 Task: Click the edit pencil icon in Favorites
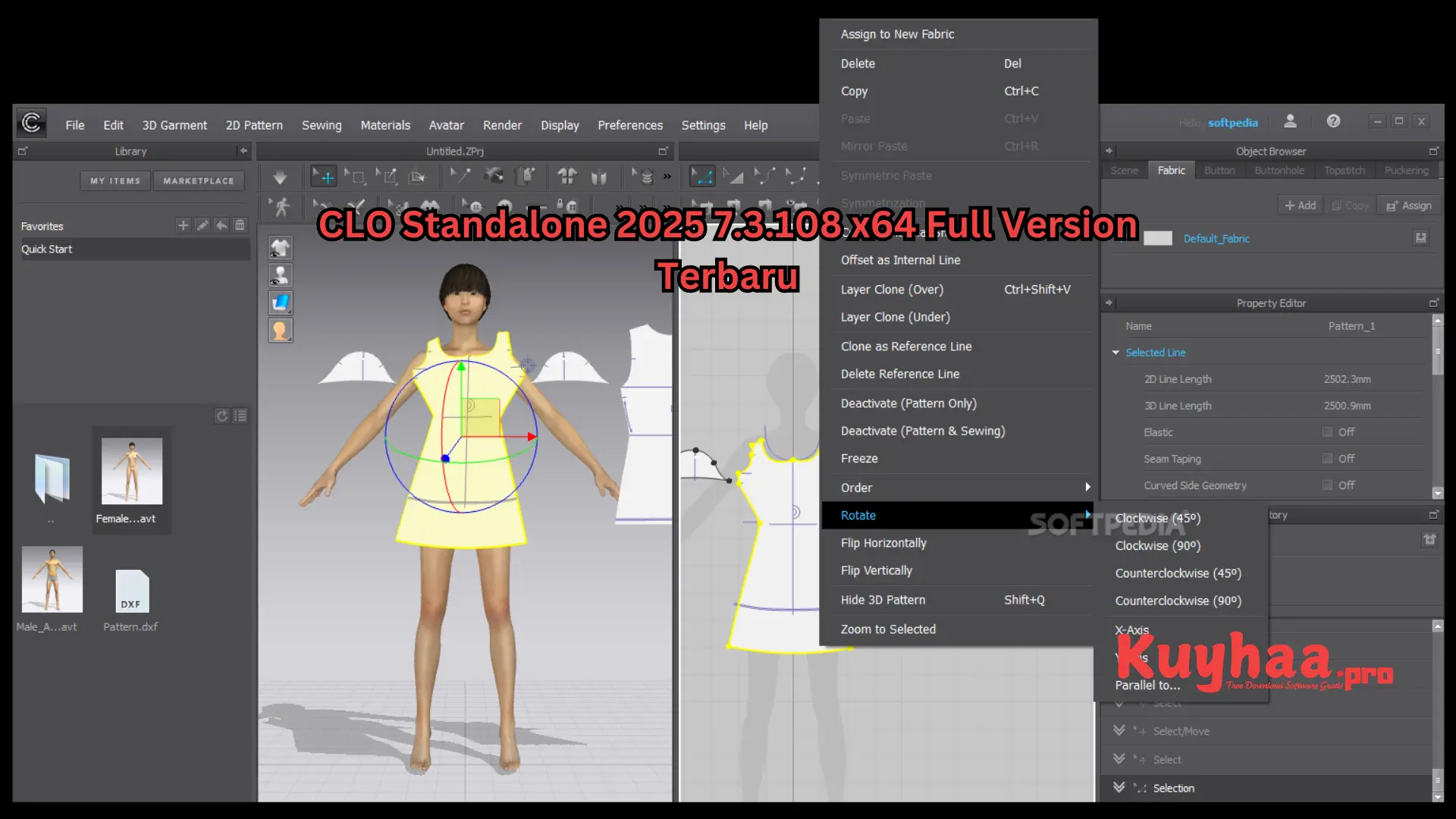coord(202,225)
